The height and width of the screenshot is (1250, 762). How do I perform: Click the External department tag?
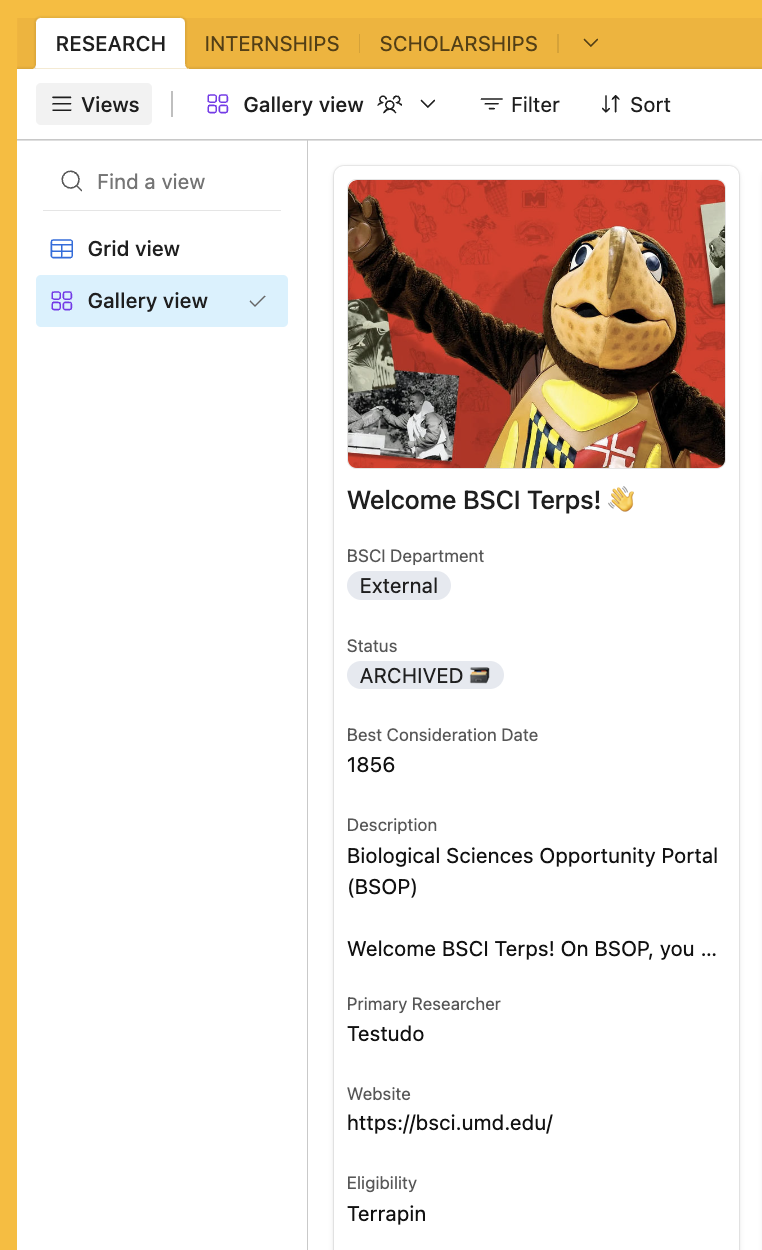(399, 586)
